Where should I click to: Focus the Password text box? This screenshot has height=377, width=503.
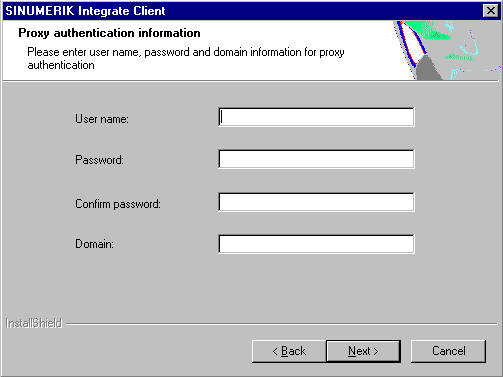(x=316, y=159)
